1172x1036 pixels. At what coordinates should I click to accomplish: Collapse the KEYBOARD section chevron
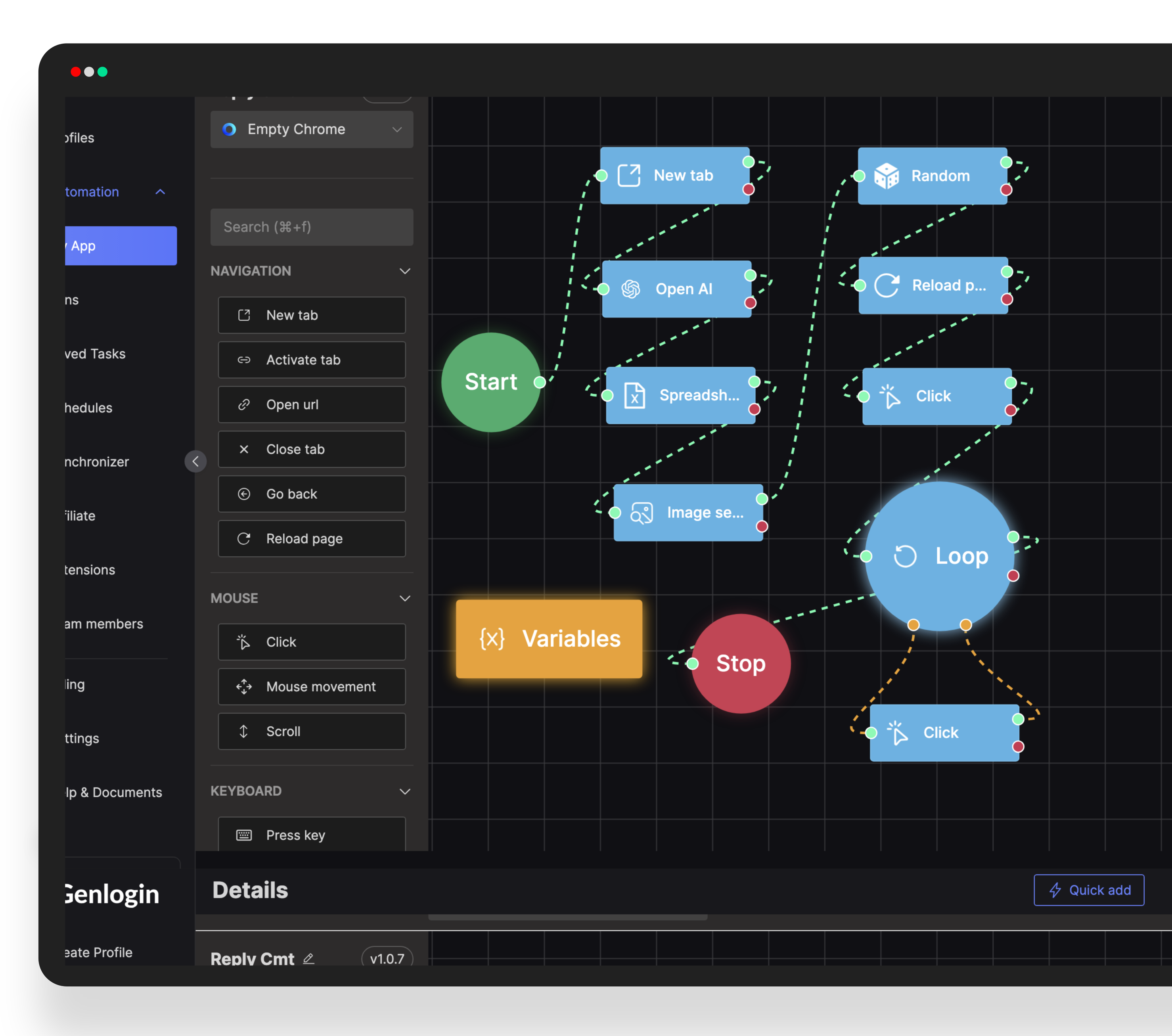pyautogui.click(x=405, y=792)
